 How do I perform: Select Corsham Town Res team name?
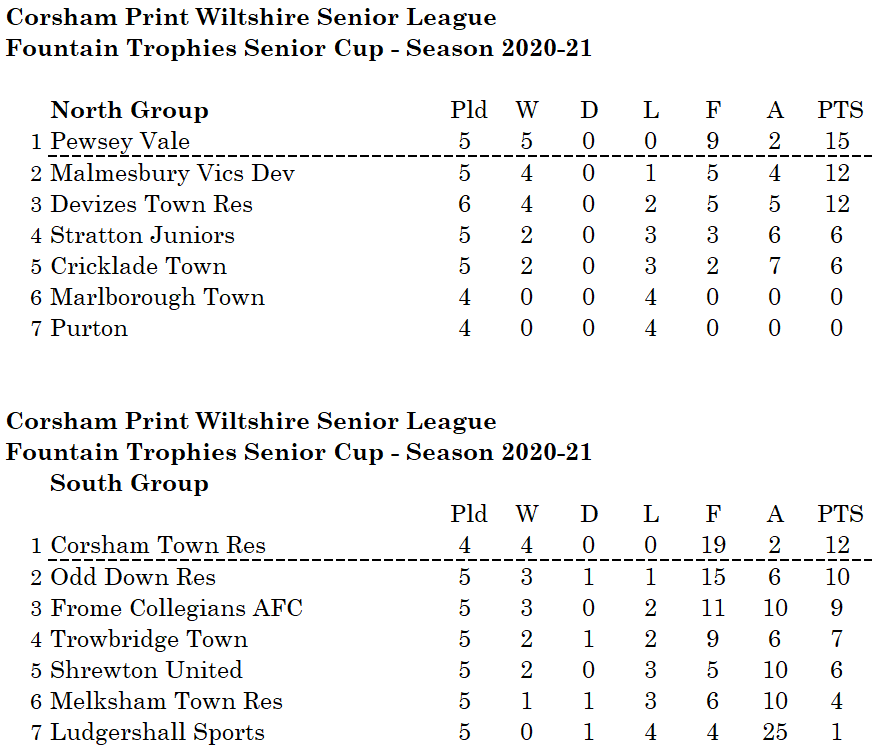pyautogui.click(x=158, y=546)
